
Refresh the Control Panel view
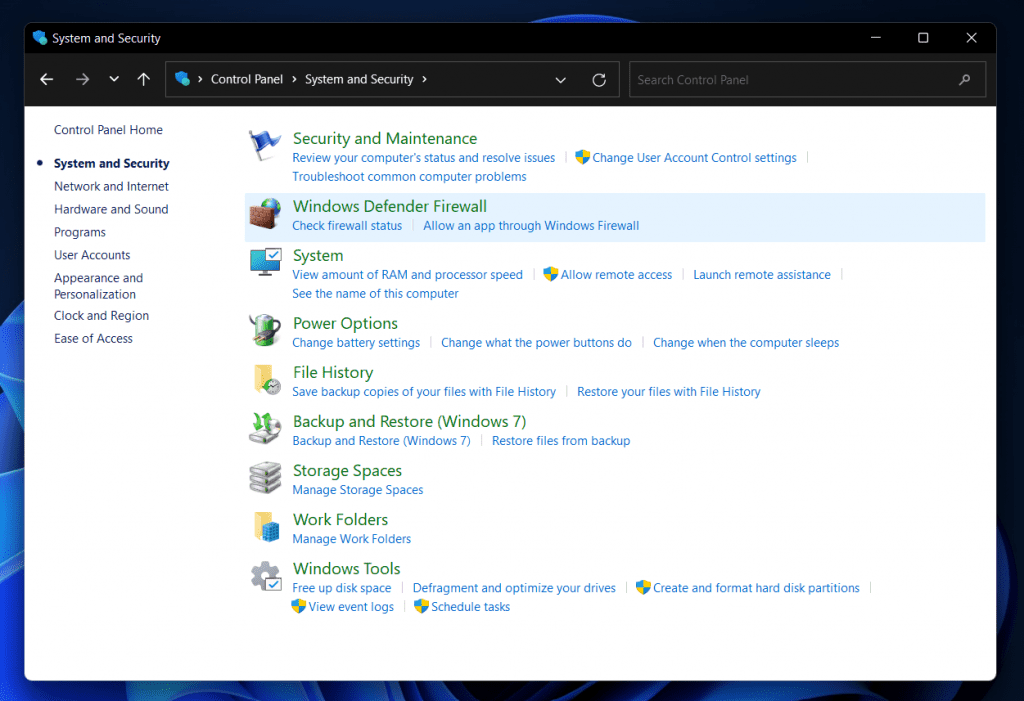pos(599,80)
